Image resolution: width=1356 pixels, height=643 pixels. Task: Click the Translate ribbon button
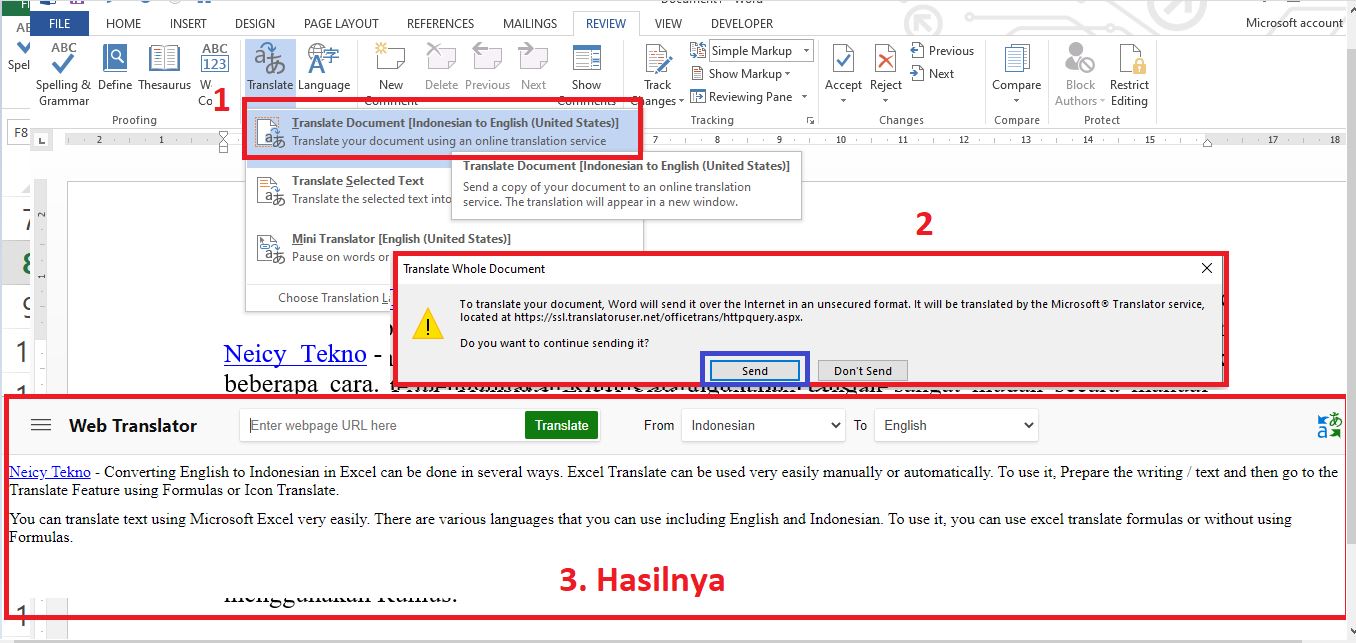[270, 67]
